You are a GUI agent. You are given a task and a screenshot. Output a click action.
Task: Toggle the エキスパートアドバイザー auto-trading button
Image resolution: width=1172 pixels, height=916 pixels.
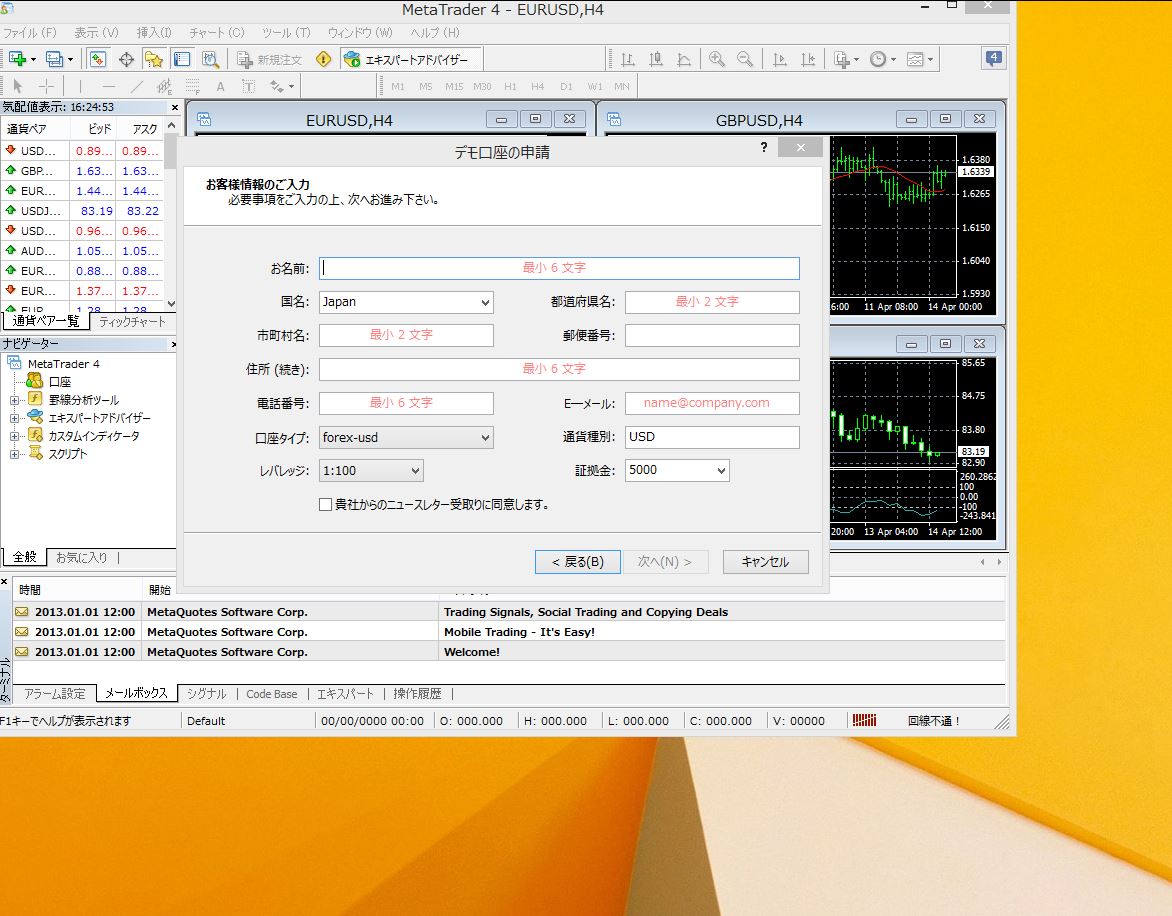pos(411,59)
